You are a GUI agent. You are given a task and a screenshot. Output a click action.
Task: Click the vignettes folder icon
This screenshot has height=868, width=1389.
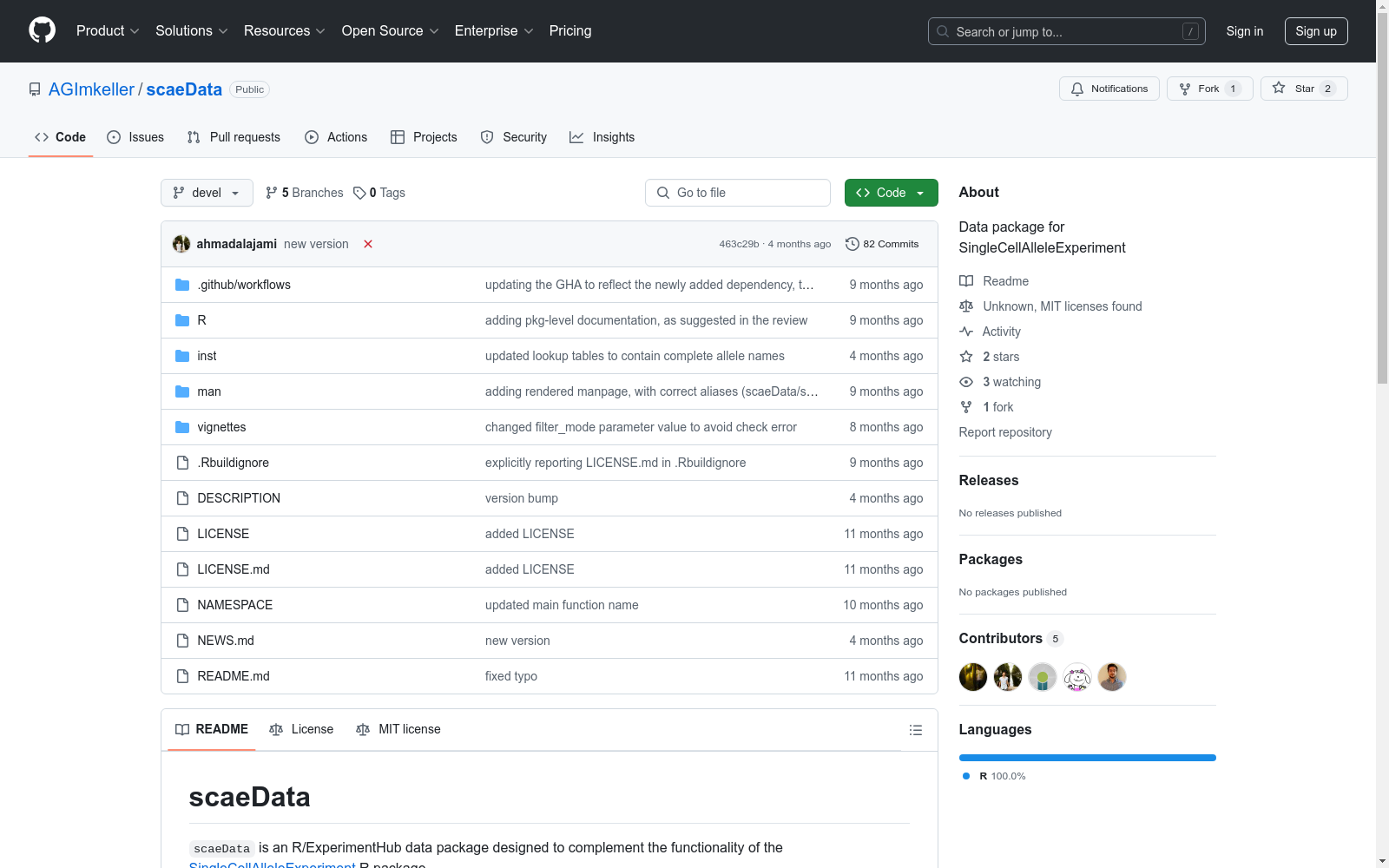(182, 427)
